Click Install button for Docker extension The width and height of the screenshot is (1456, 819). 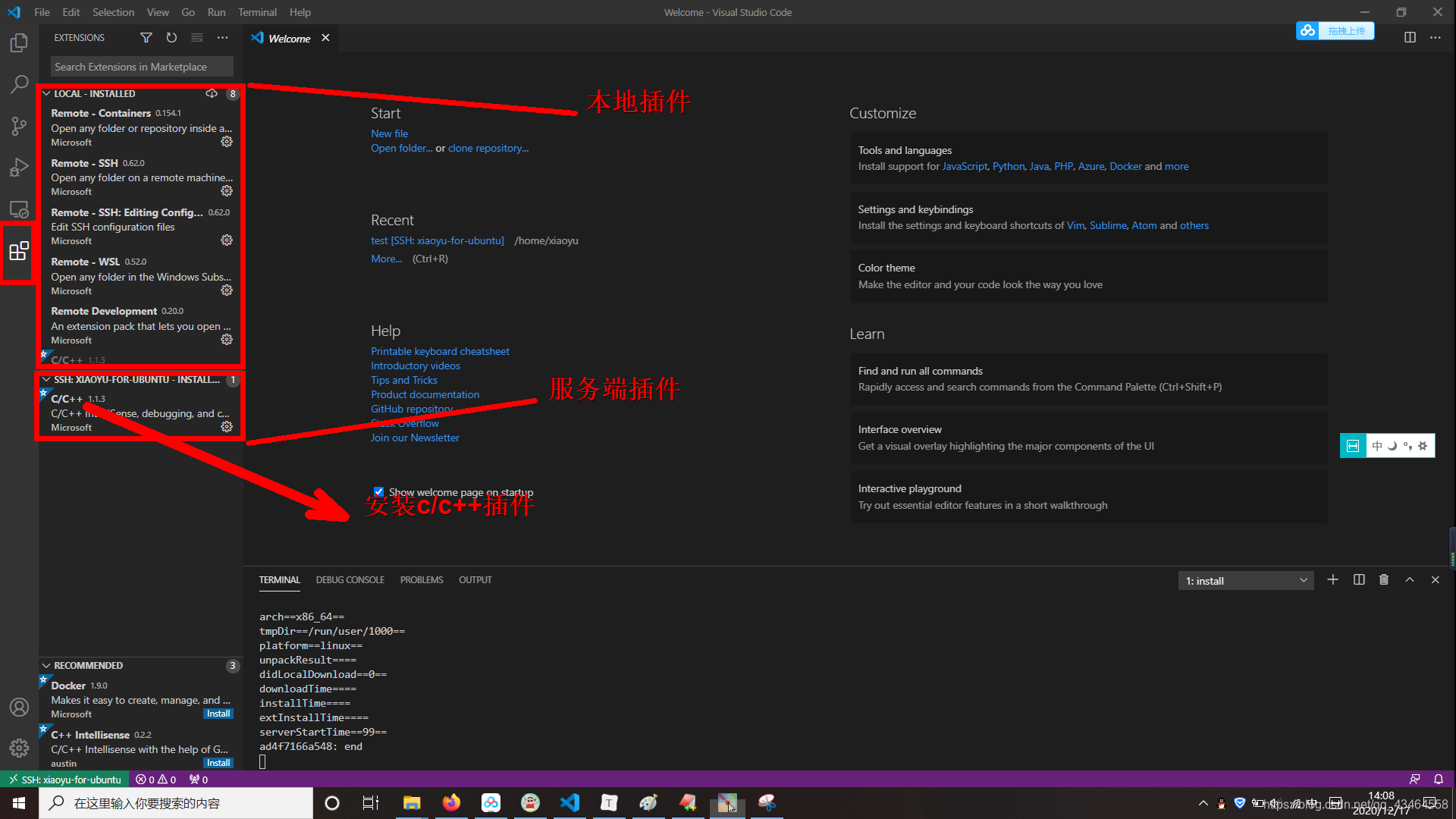point(218,713)
